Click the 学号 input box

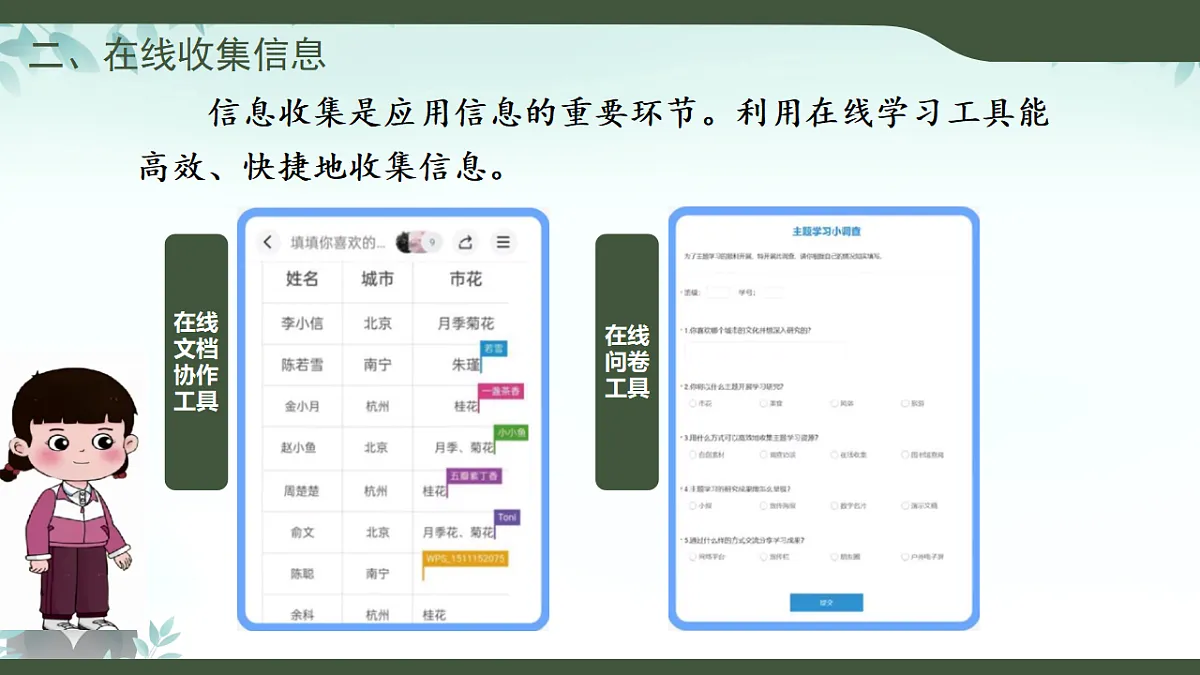(772, 292)
